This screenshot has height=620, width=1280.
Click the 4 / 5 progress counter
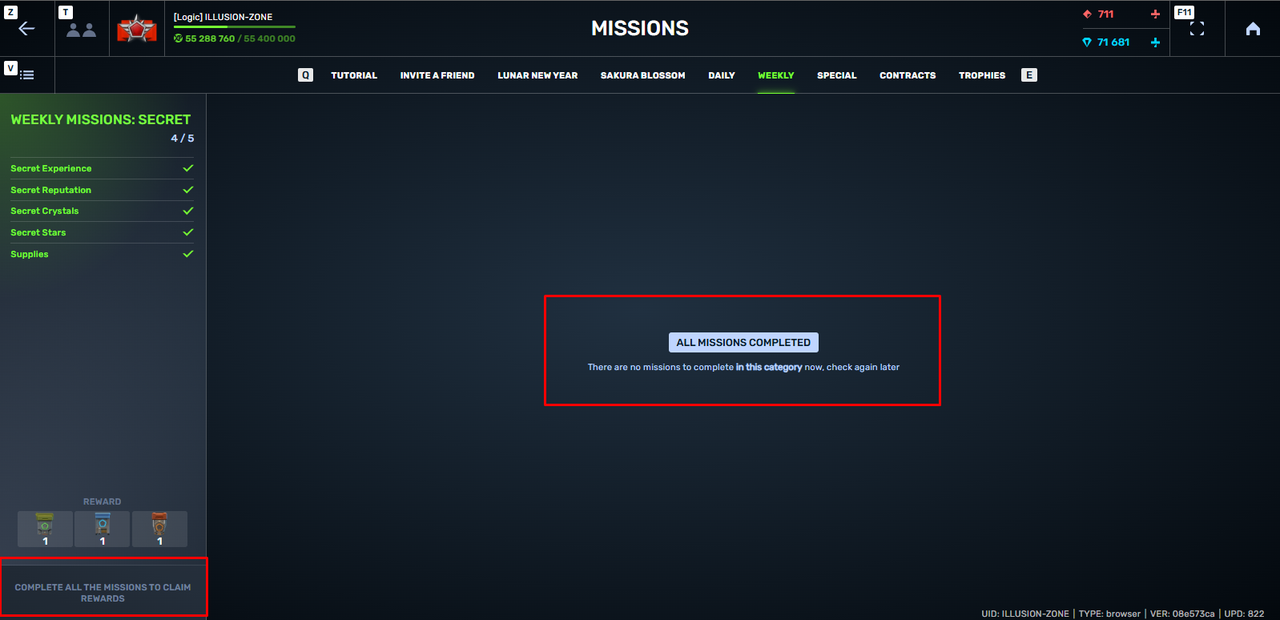click(x=182, y=139)
